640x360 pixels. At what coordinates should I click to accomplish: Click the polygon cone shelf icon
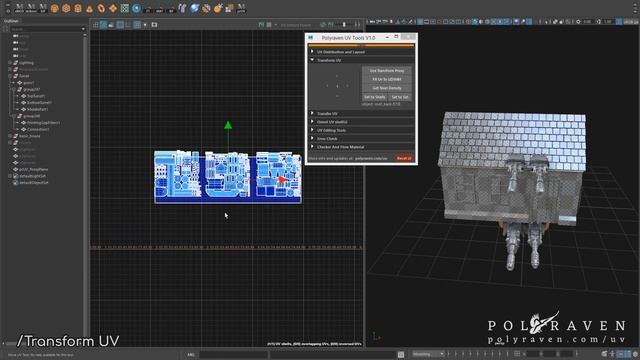click(x=89, y=8)
